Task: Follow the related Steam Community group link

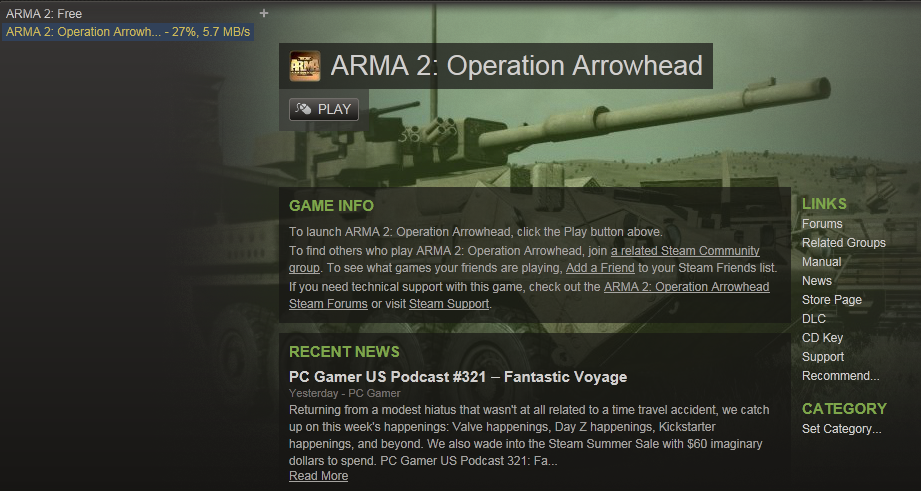Action: (x=685, y=251)
